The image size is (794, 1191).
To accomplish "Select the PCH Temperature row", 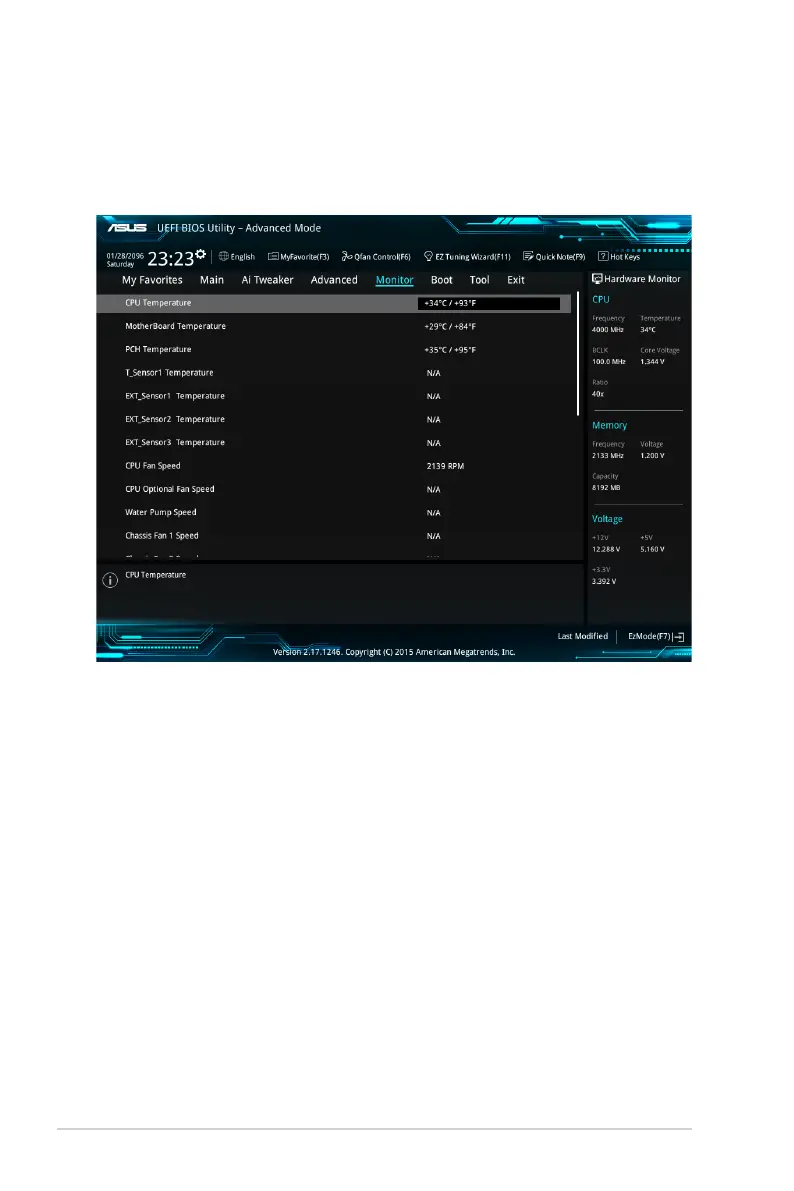I will (x=334, y=349).
